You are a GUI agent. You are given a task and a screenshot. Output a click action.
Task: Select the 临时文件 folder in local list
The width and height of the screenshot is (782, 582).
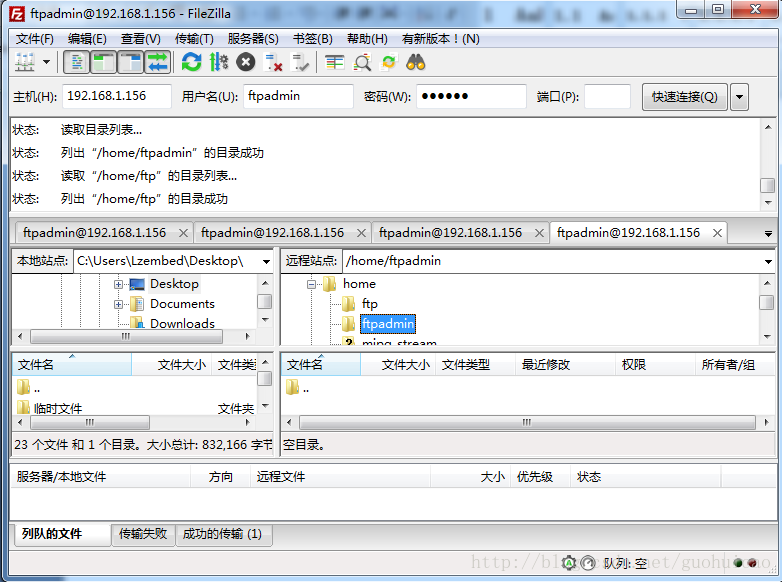pyautogui.click(x=57, y=408)
